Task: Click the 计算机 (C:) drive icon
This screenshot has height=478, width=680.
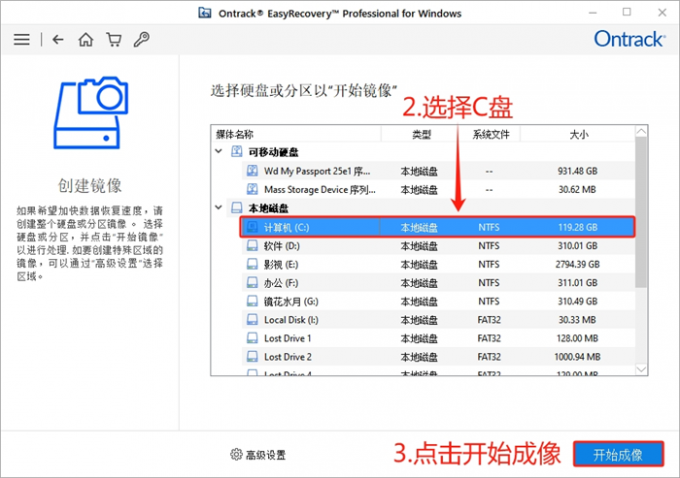Action: 252,227
